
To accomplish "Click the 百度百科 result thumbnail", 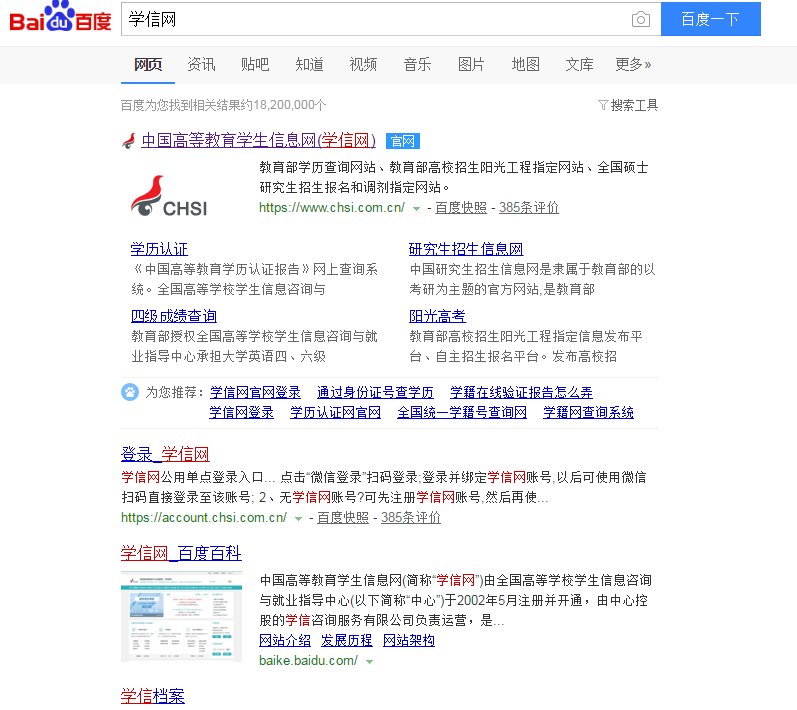I will pyautogui.click(x=181, y=616).
